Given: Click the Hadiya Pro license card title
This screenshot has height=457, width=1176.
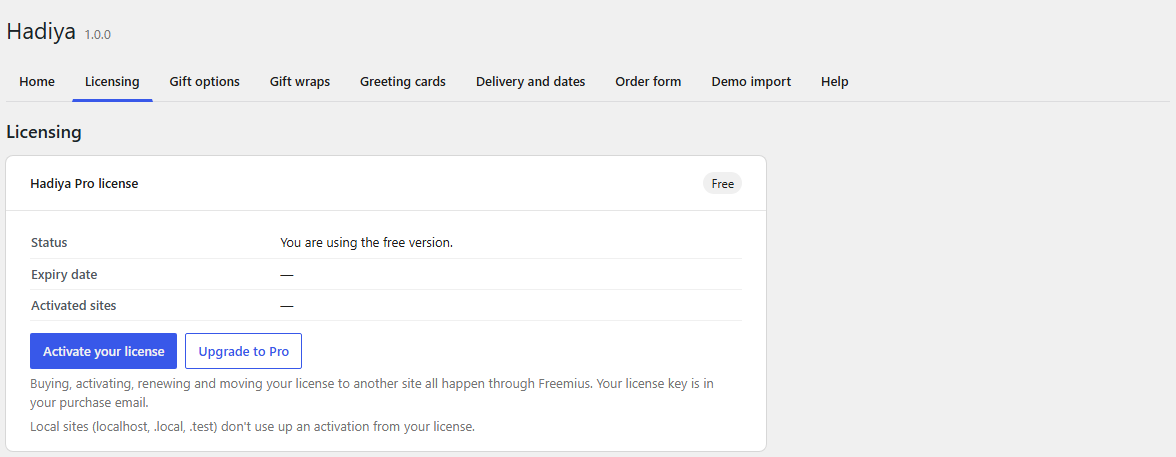Looking at the screenshot, I should point(84,183).
